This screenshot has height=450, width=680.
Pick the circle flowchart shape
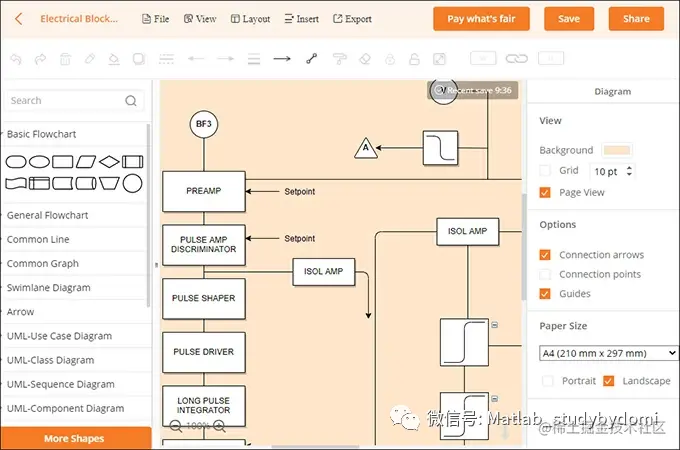pos(132,183)
